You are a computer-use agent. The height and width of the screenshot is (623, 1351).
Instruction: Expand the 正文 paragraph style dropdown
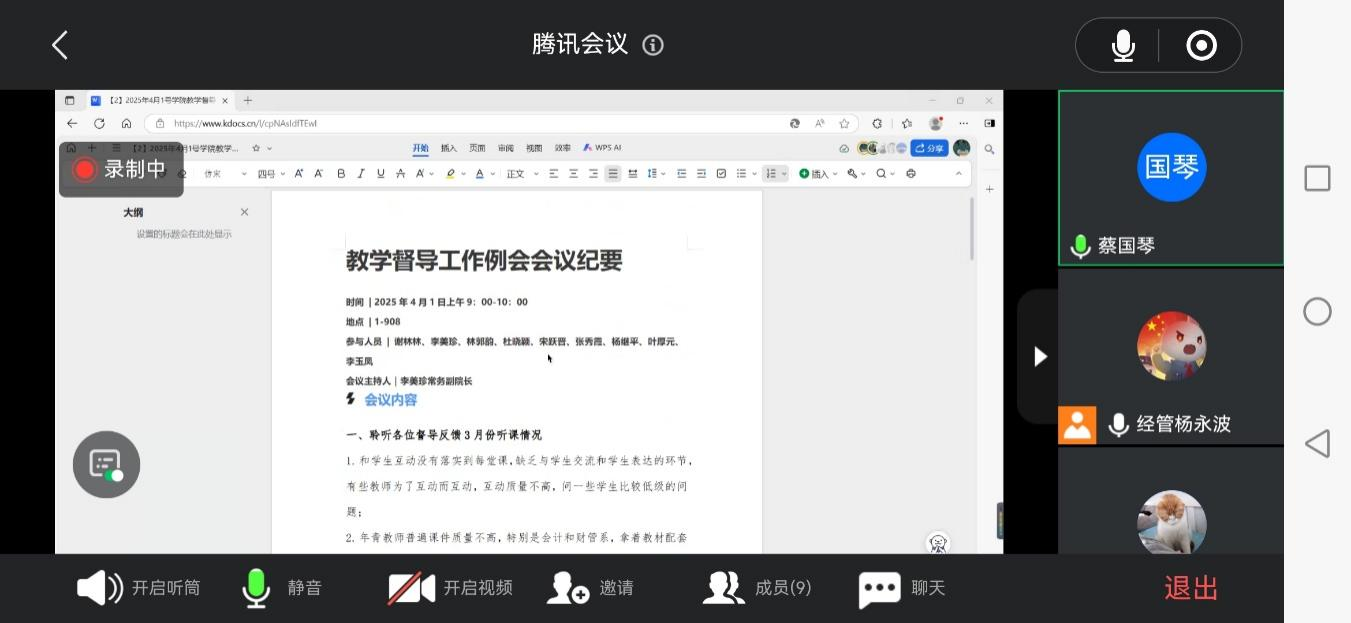pos(522,173)
